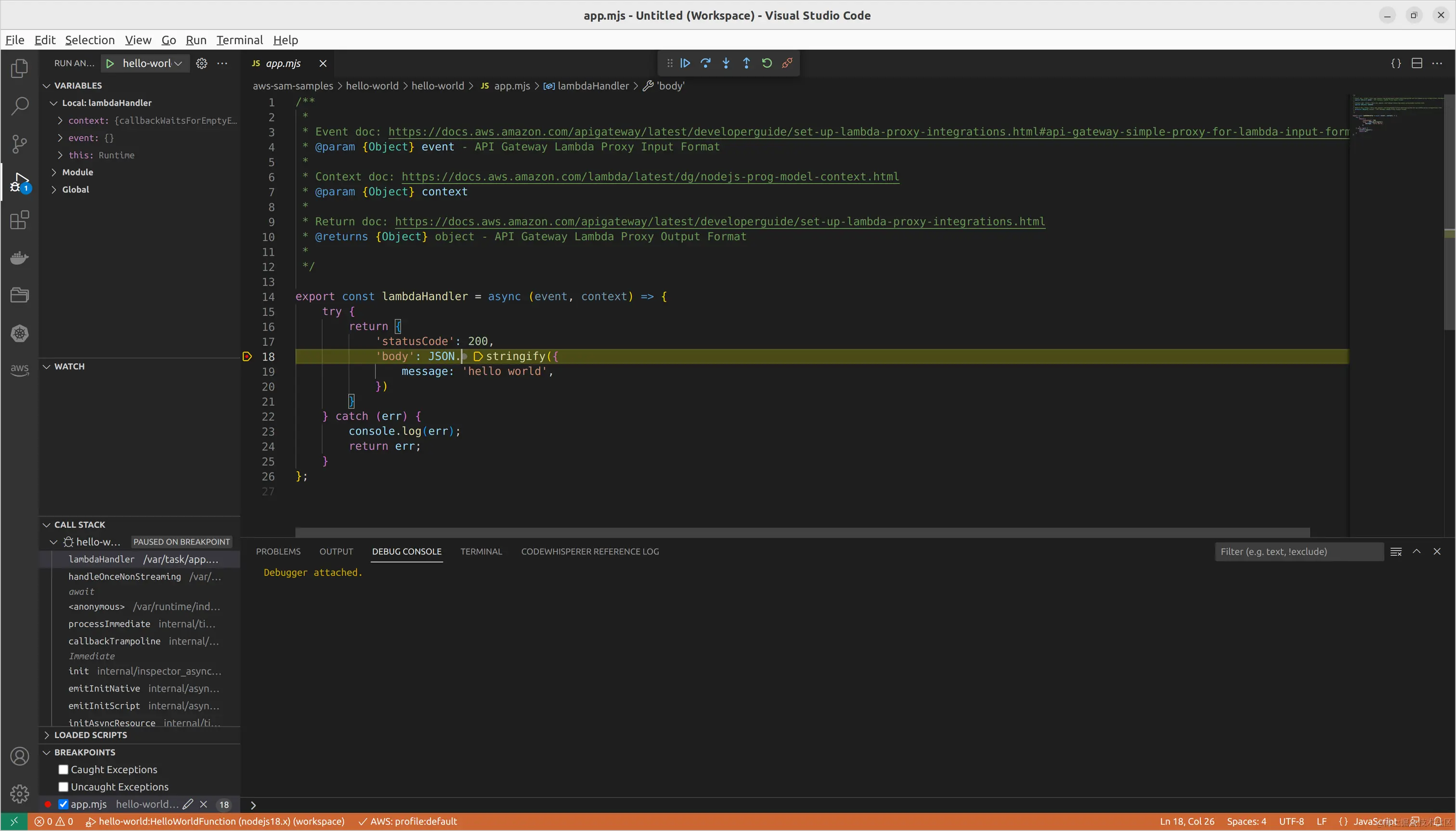The image size is (1456, 831).
Task: Switch to the Terminal panel tab
Action: click(x=481, y=551)
